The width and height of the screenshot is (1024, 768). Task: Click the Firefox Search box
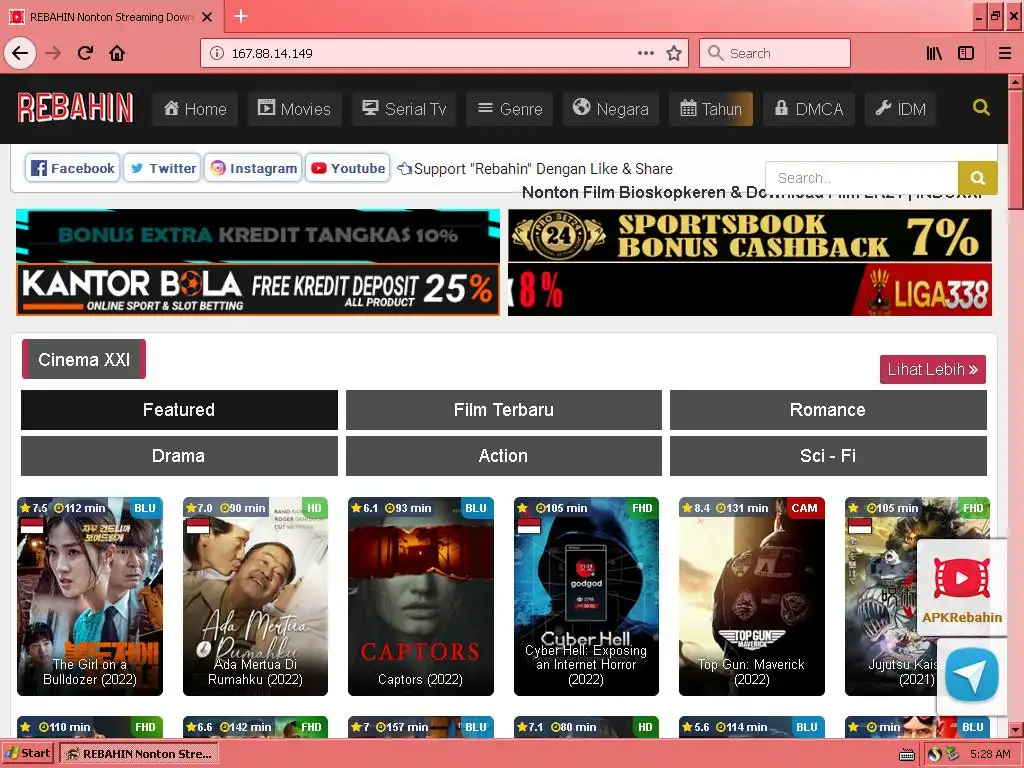775,53
